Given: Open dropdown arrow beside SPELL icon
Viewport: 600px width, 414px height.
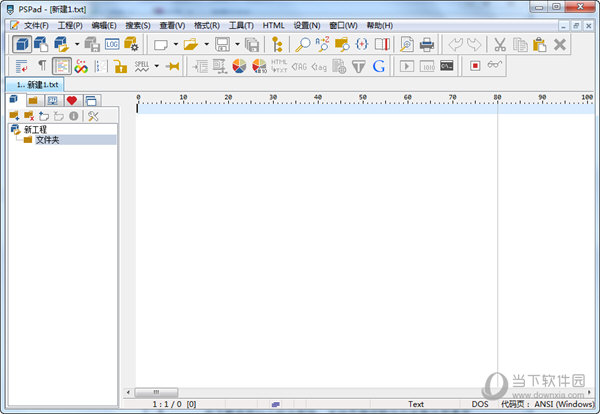Looking at the screenshot, I should pyautogui.click(x=157, y=66).
